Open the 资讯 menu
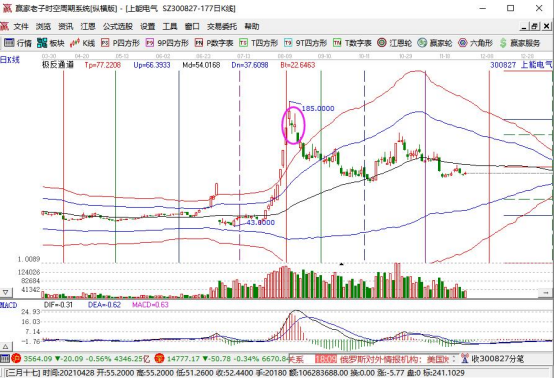The height and width of the screenshot is (379, 554). click(x=66, y=26)
